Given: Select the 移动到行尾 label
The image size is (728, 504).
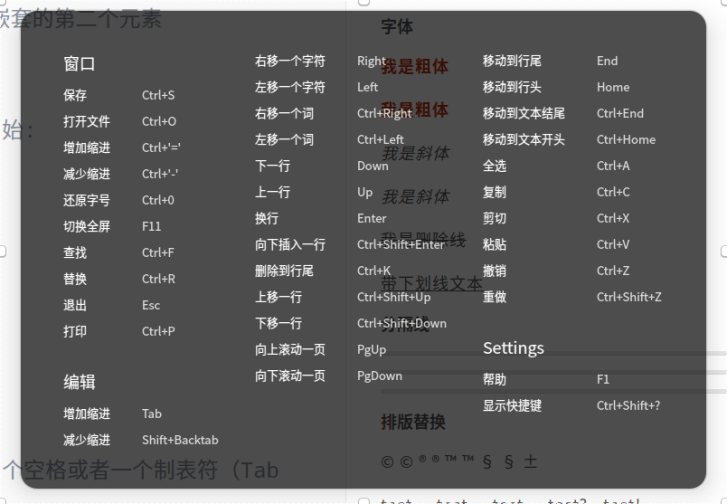Looking at the screenshot, I should point(512,61).
